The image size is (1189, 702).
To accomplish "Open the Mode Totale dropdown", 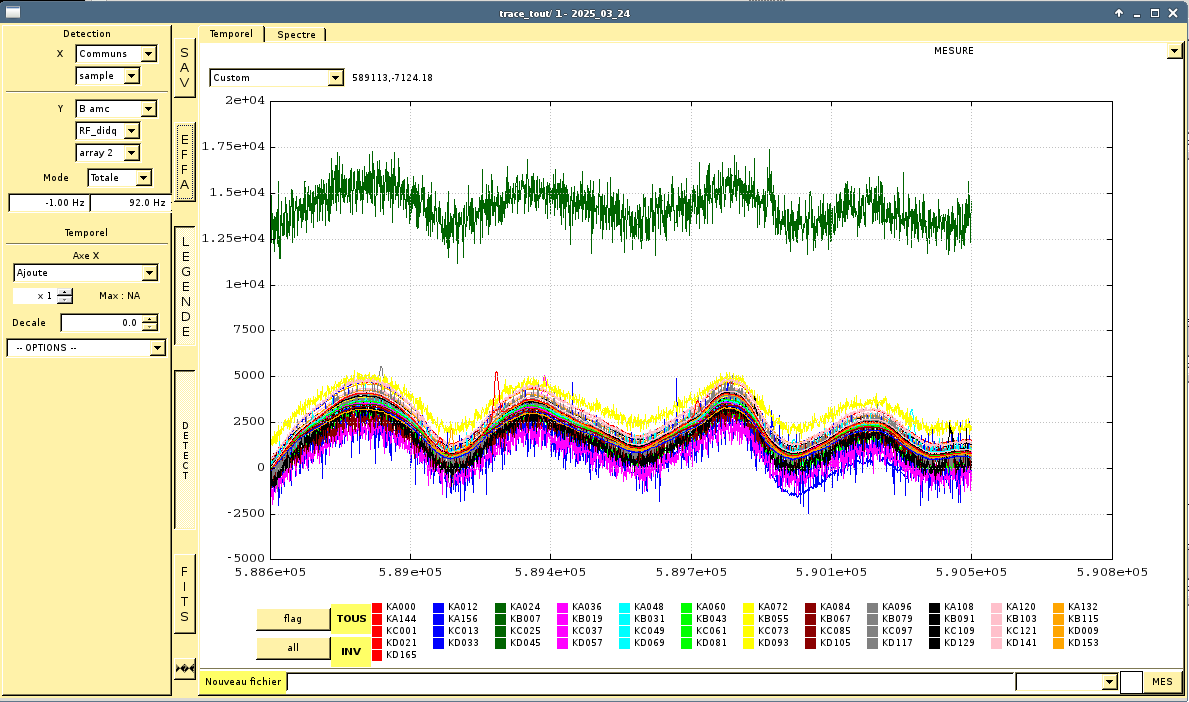I will [119, 178].
